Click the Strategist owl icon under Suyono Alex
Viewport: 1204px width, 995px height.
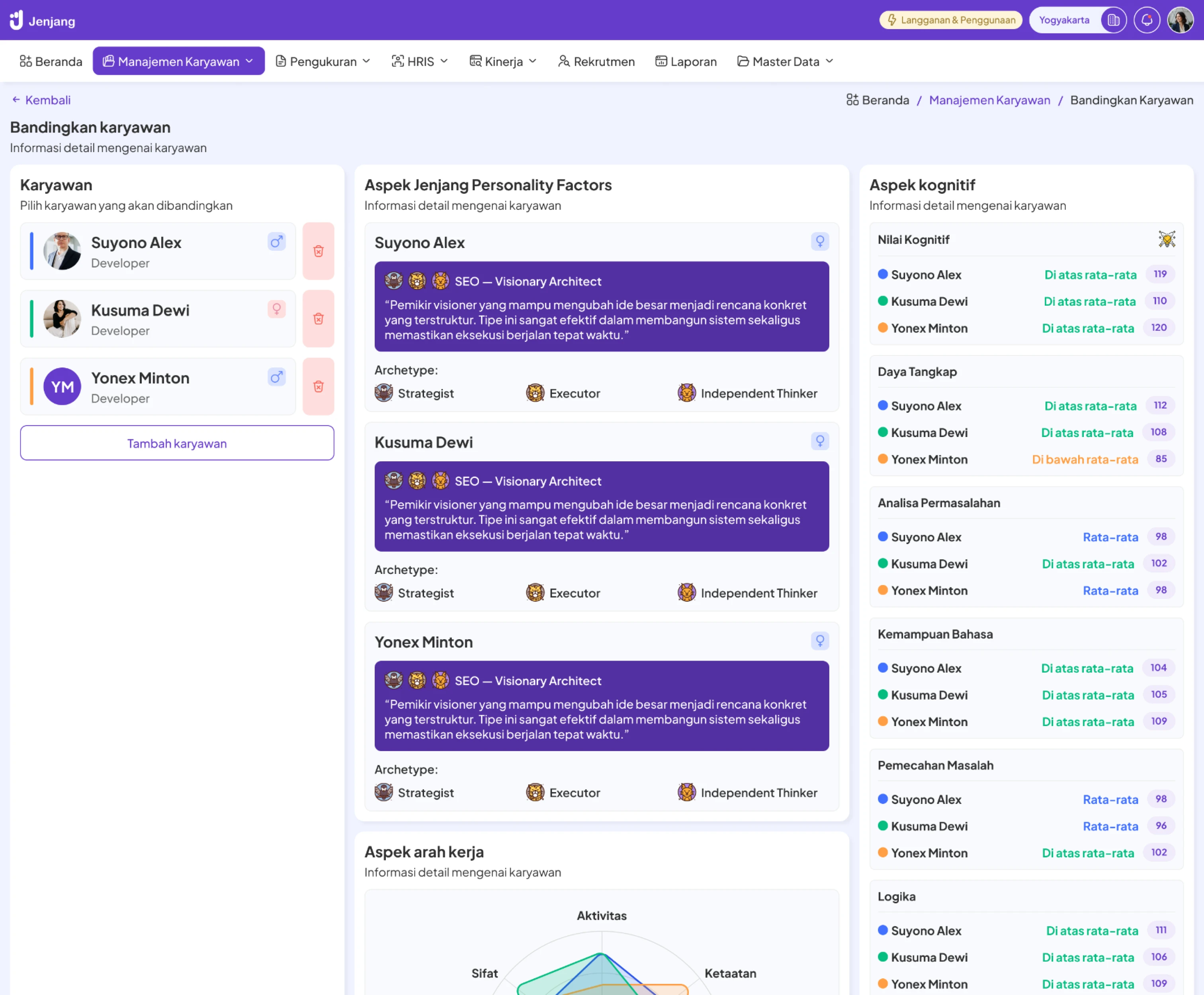coord(383,393)
